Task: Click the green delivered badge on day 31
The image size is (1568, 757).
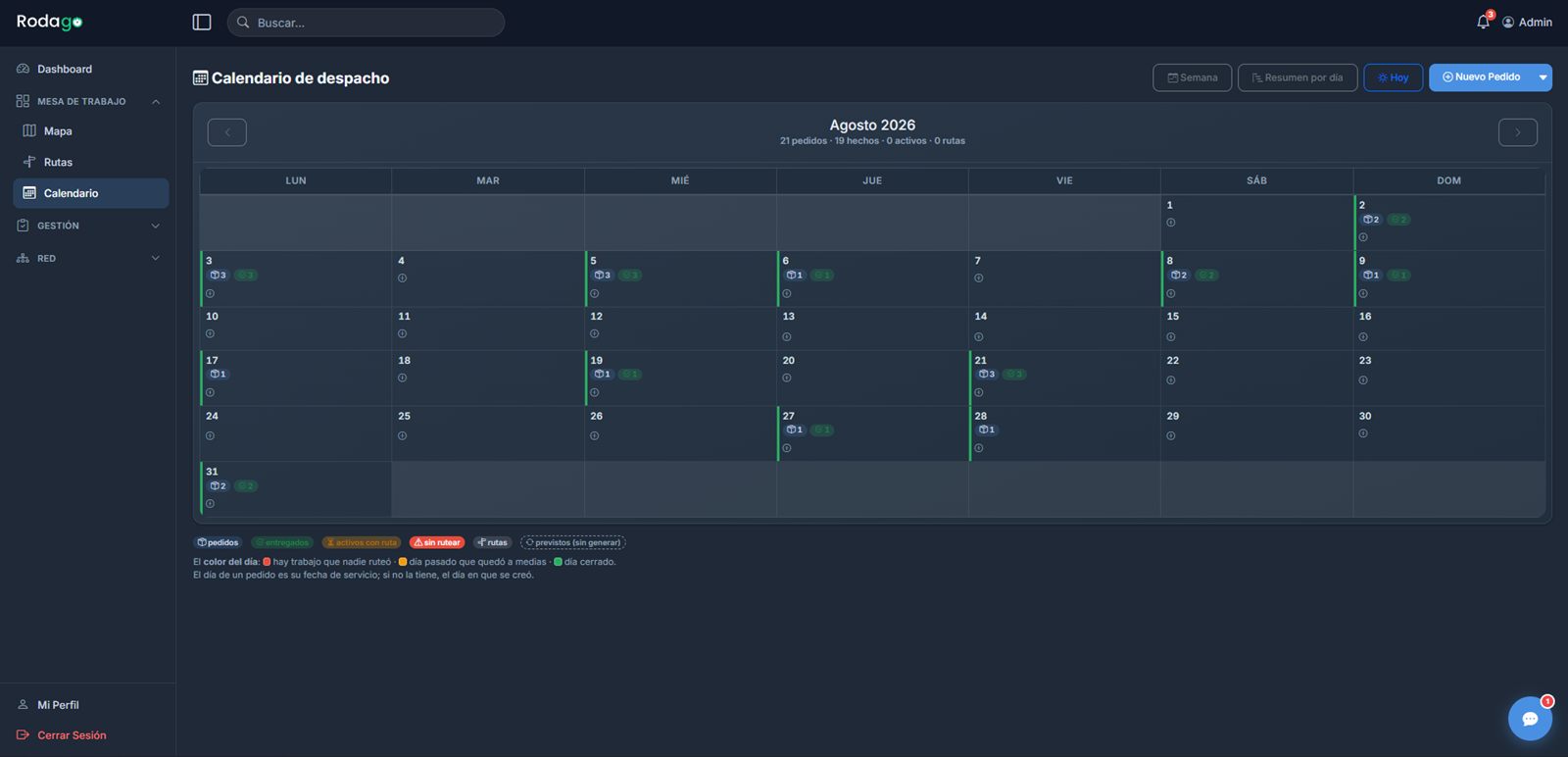Action: [246, 486]
